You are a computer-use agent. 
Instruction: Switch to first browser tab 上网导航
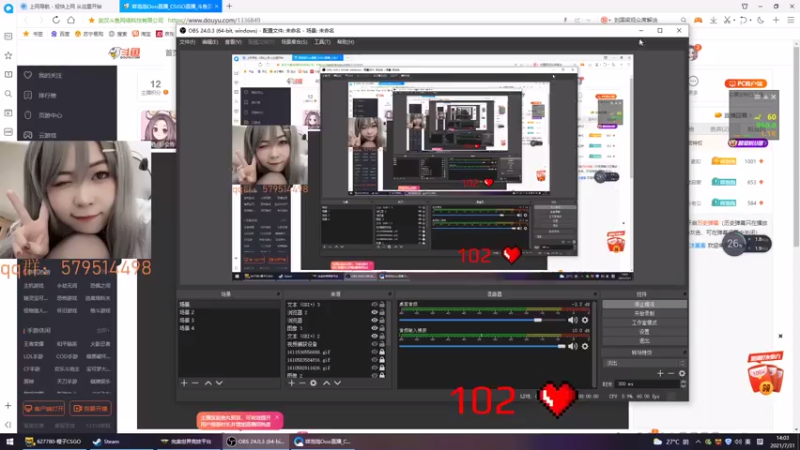point(66,6)
